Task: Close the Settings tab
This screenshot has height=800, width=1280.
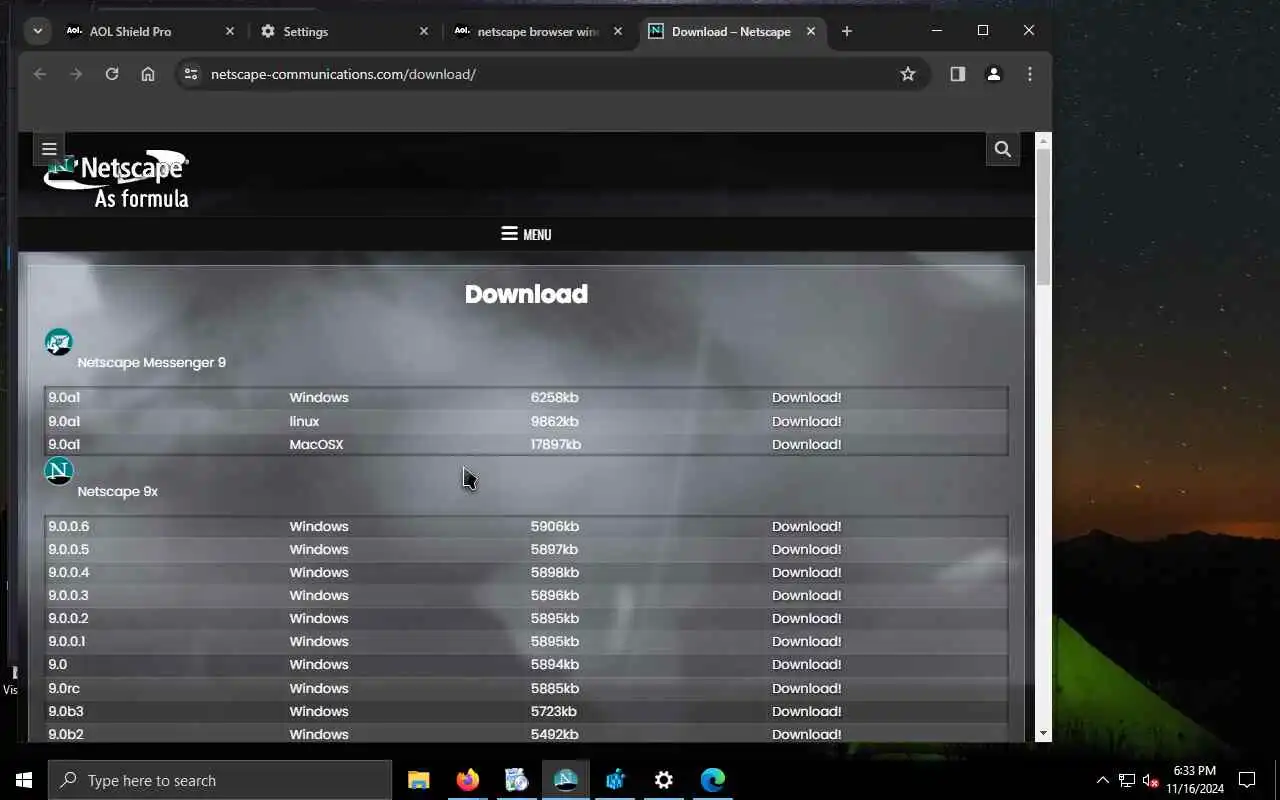Action: pyautogui.click(x=423, y=31)
